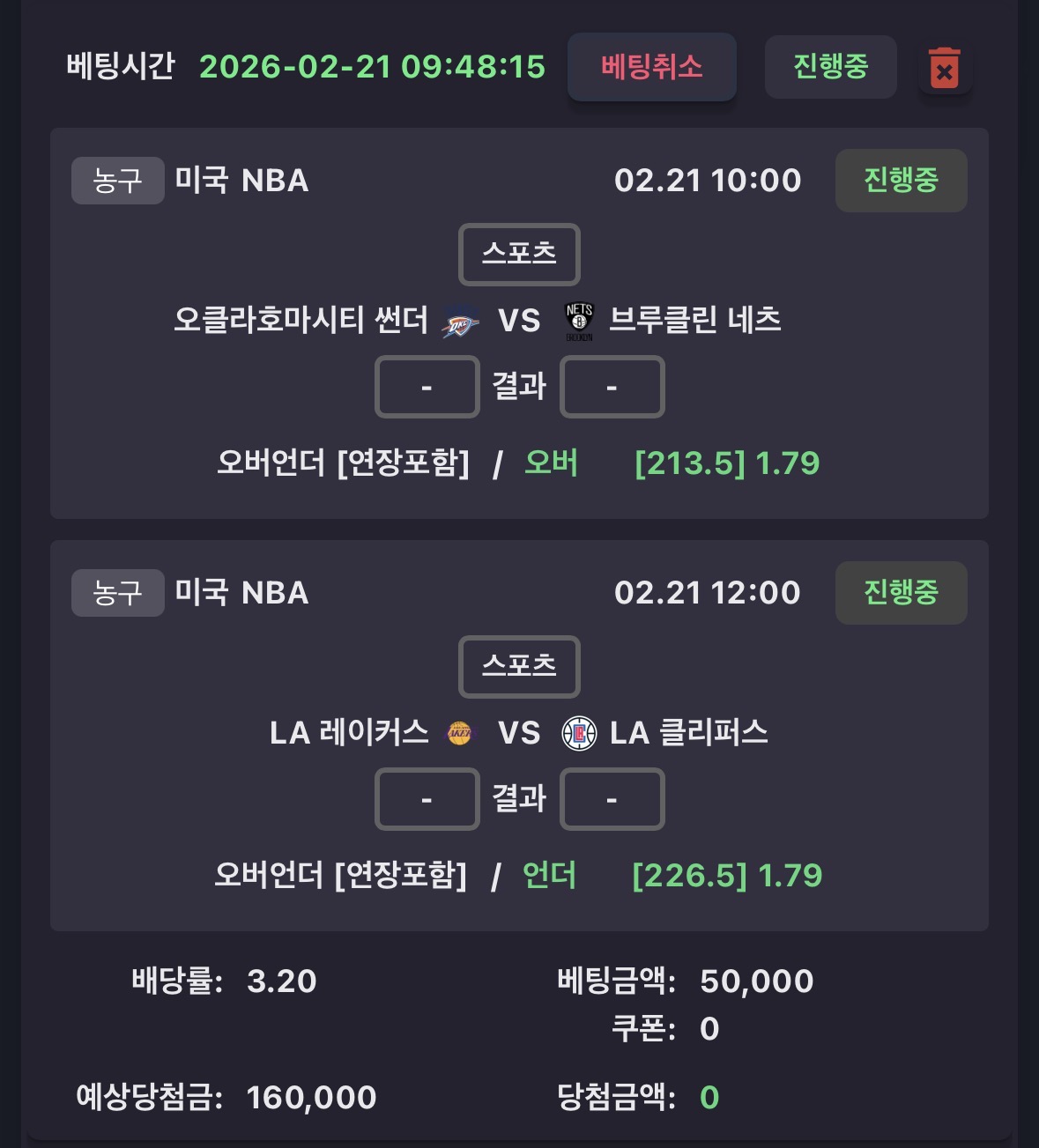Click the 진행중 badge on Lakers game

coord(901,593)
